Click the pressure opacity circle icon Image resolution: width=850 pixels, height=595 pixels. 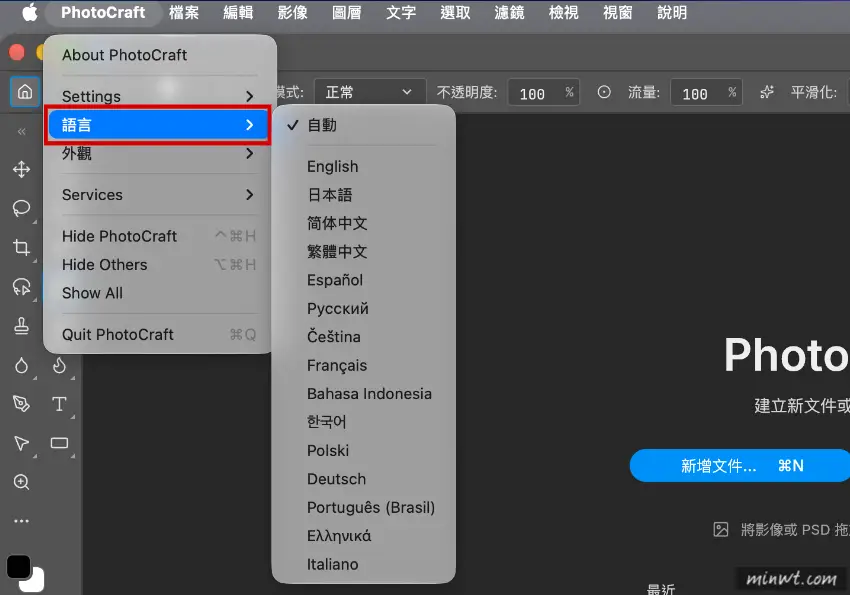pyautogui.click(x=604, y=92)
